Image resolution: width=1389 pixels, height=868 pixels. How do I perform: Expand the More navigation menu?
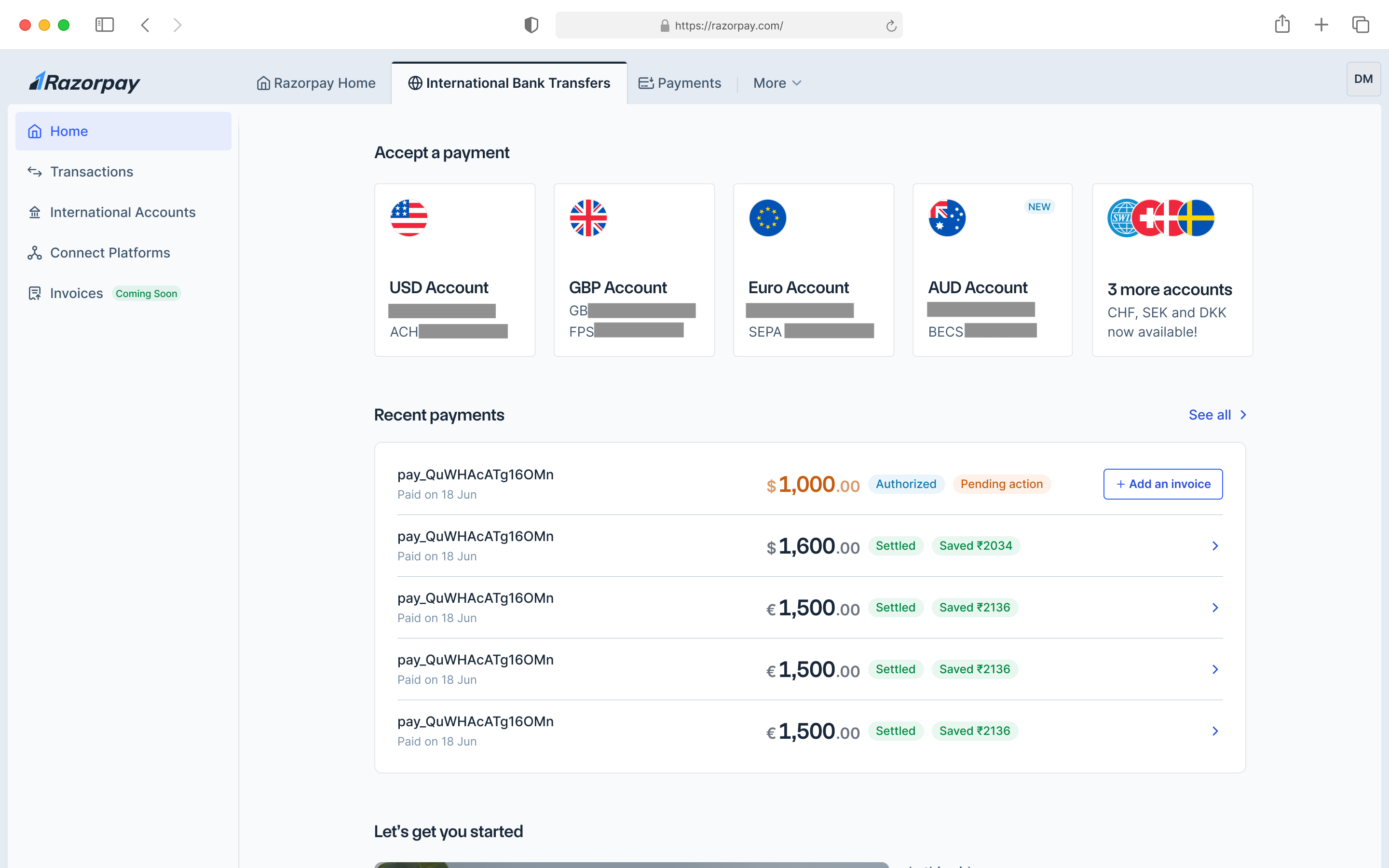click(x=776, y=82)
